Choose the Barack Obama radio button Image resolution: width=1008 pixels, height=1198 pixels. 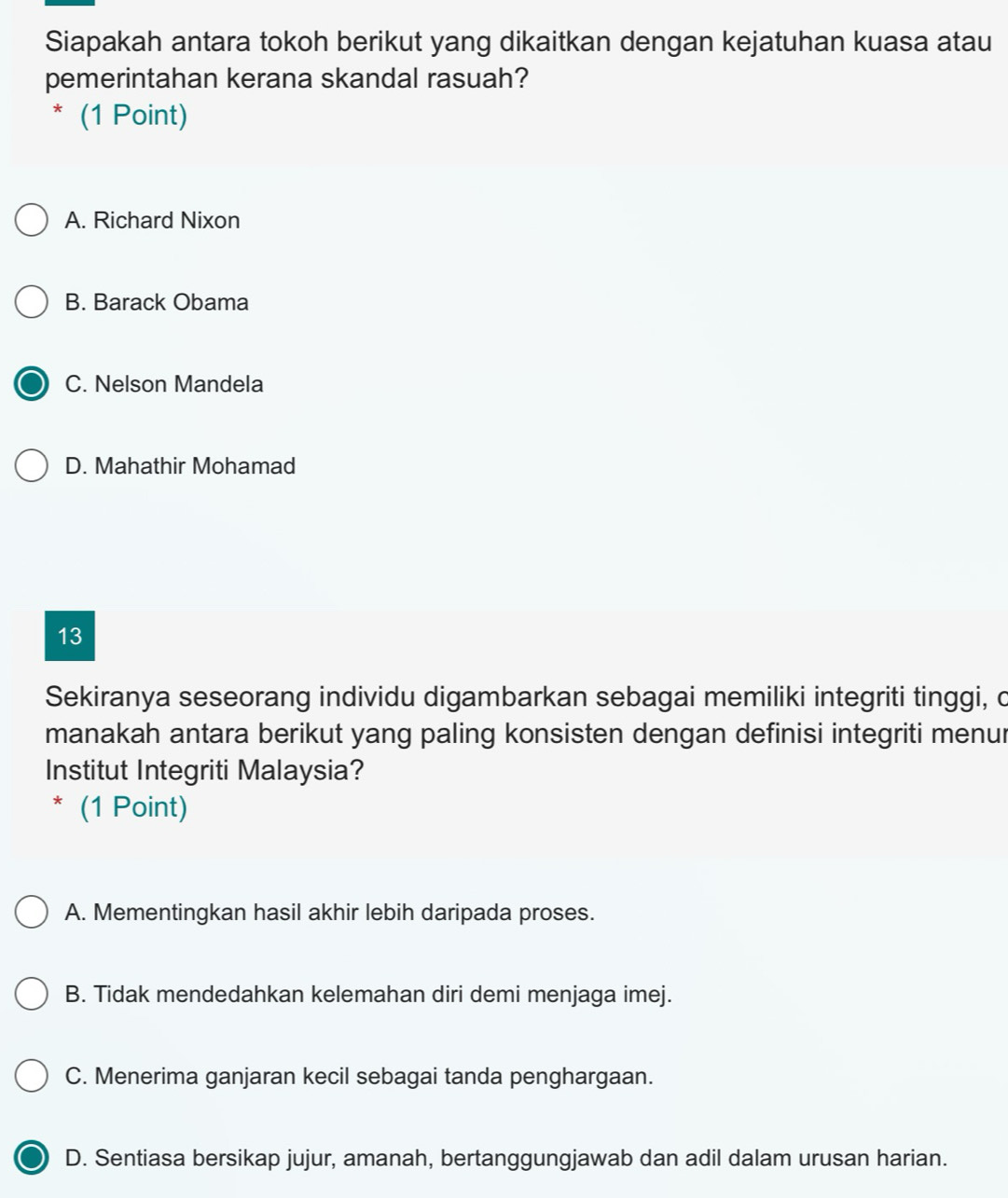(x=32, y=303)
